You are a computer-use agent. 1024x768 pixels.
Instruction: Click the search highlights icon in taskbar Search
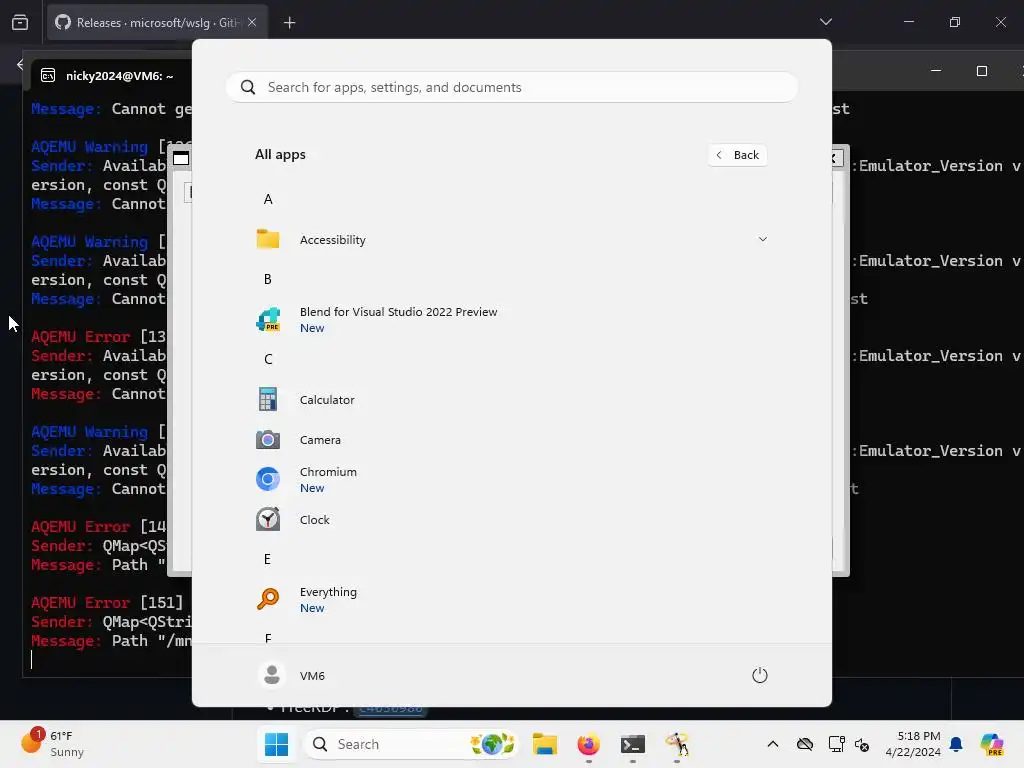(x=492, y=744)
